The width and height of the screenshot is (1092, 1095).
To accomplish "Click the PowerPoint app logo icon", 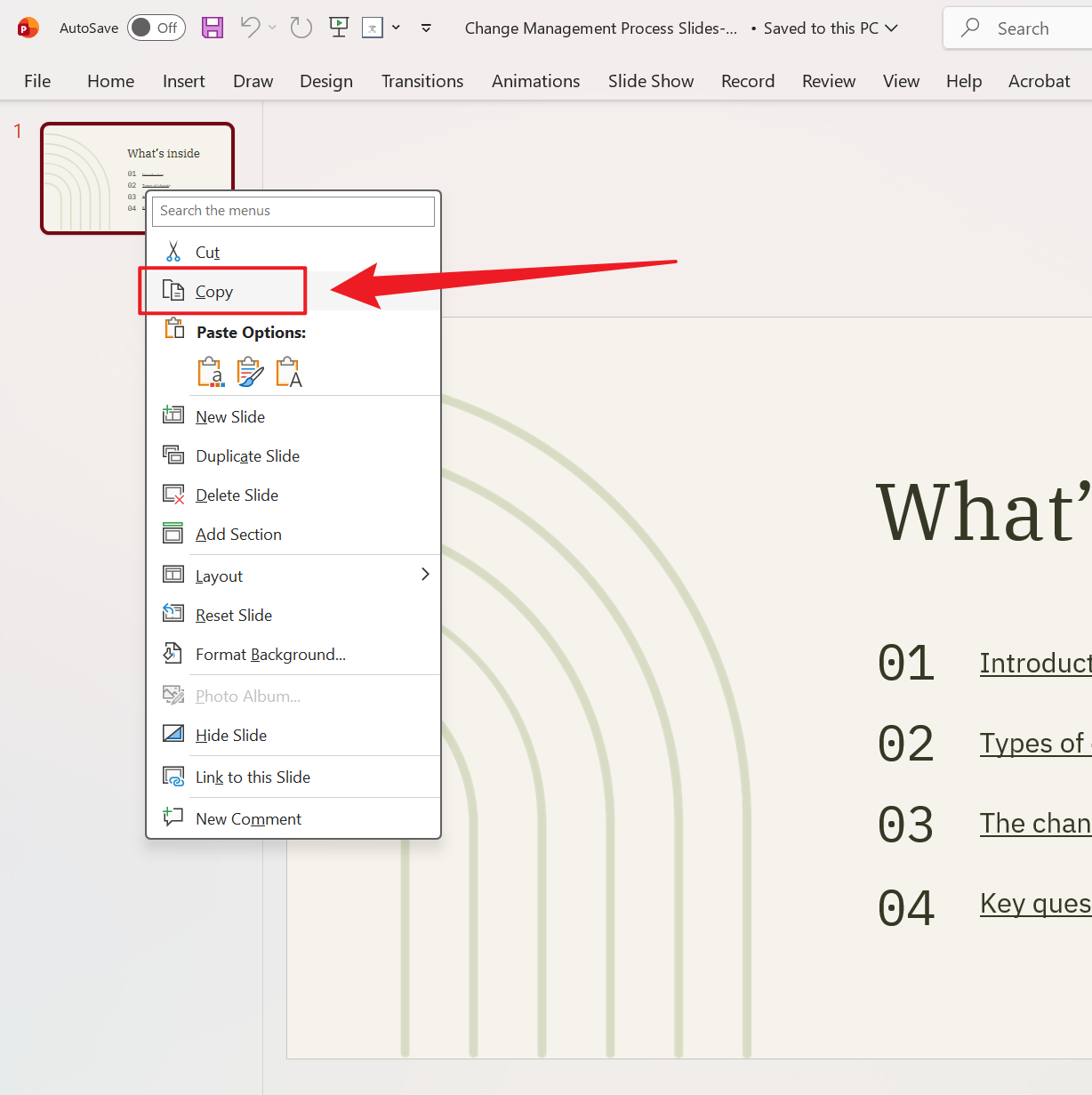I will click(28, 28).
